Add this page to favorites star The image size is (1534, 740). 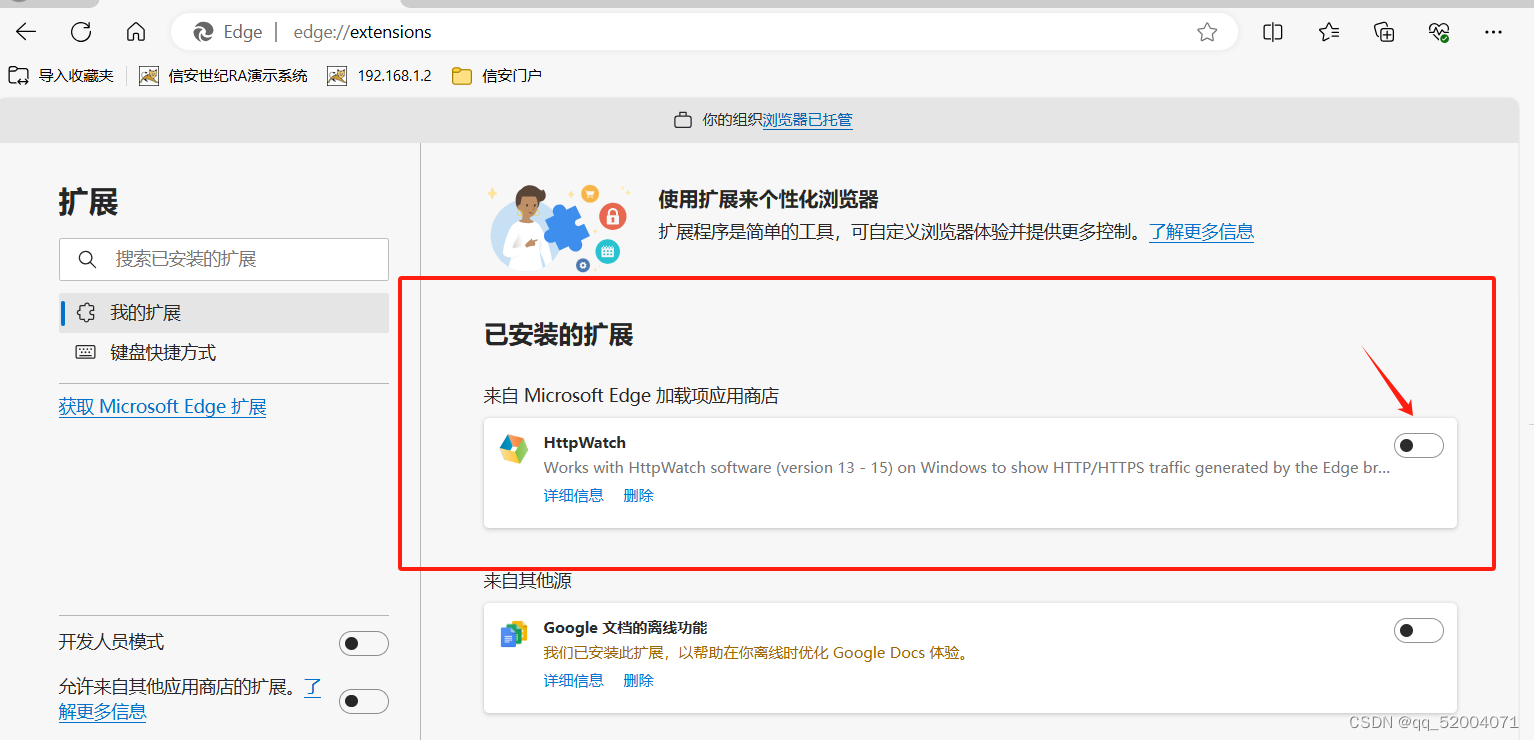(1207, 32)
